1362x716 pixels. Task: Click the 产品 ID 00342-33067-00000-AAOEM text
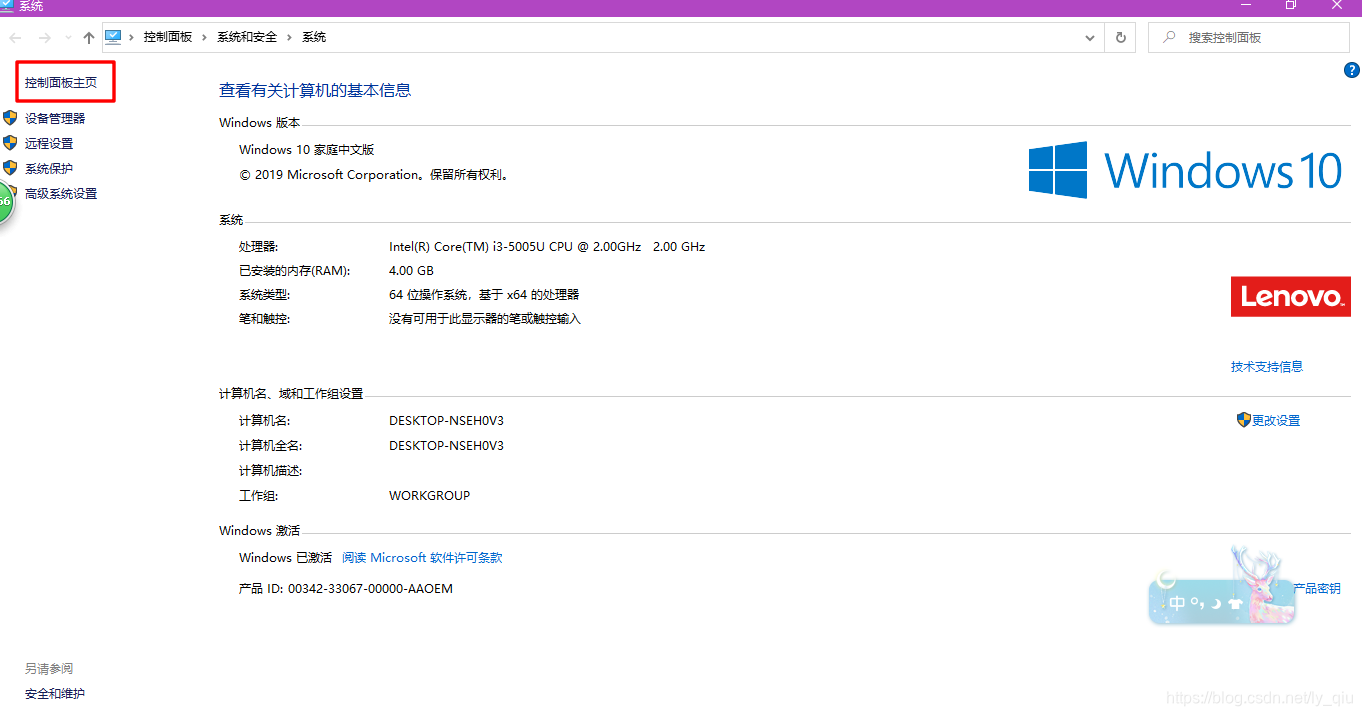[346, 588]
